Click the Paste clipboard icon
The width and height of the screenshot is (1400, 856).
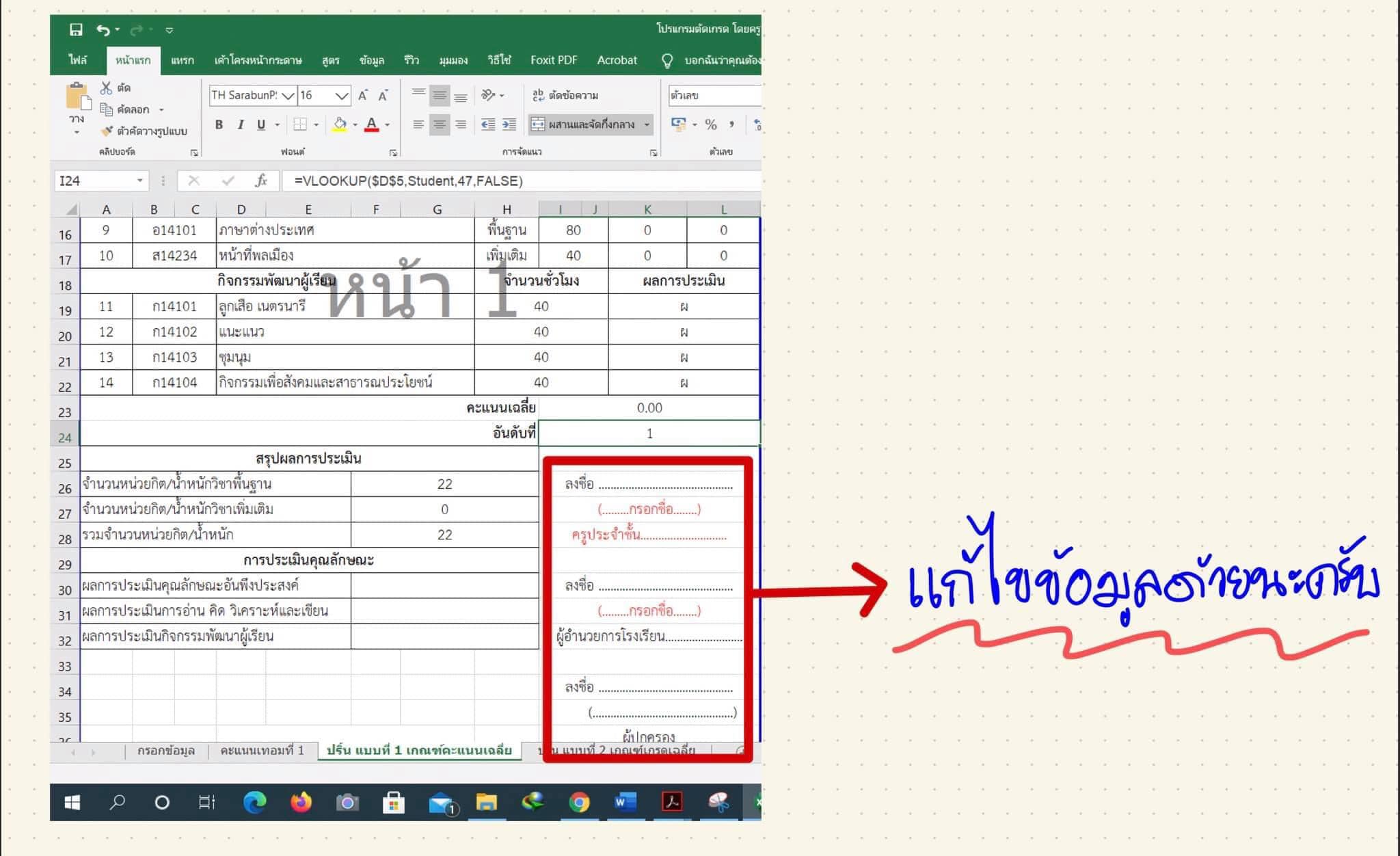(78, 96)
